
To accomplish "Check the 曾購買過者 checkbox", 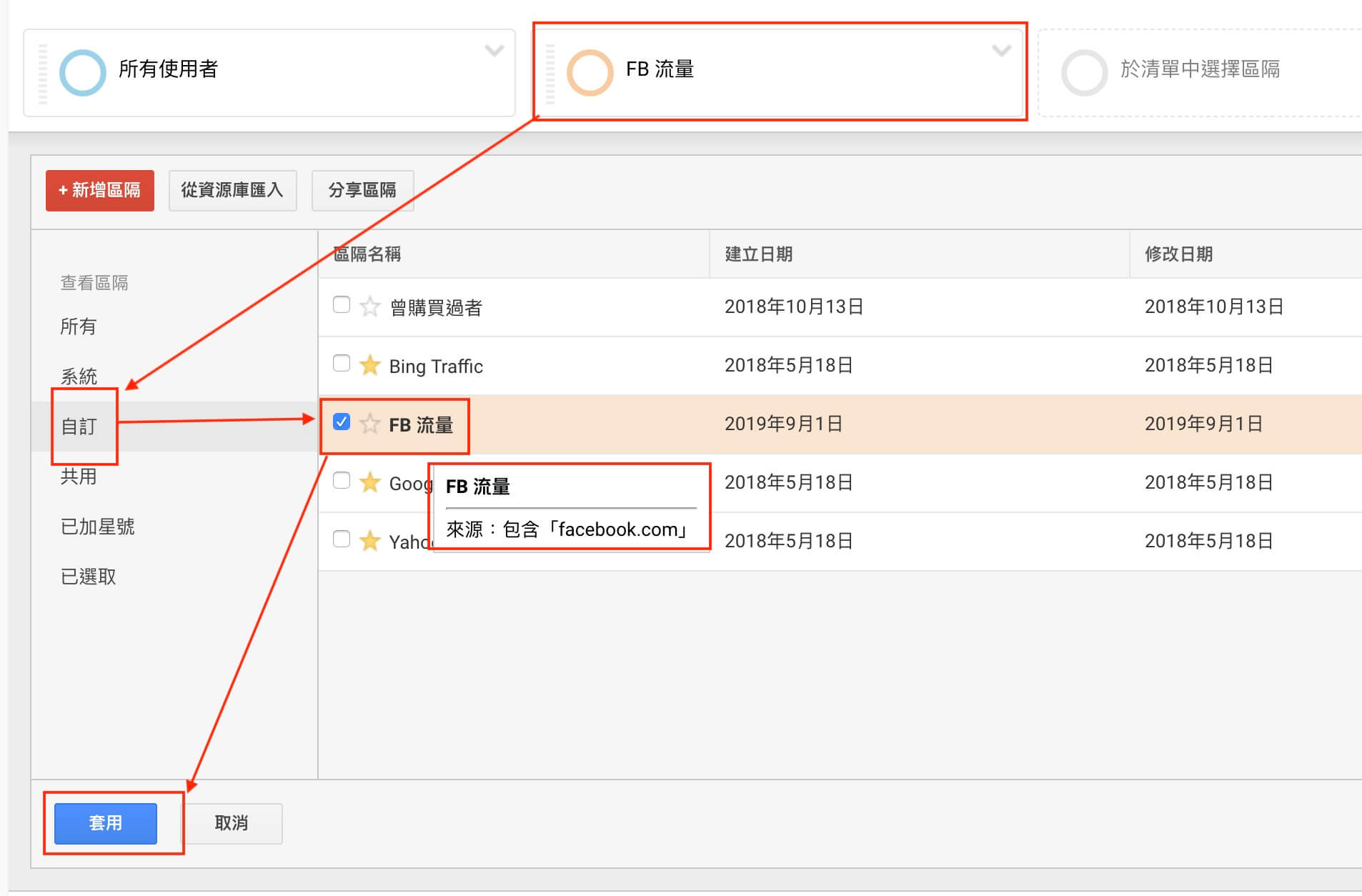I will 342,305.
